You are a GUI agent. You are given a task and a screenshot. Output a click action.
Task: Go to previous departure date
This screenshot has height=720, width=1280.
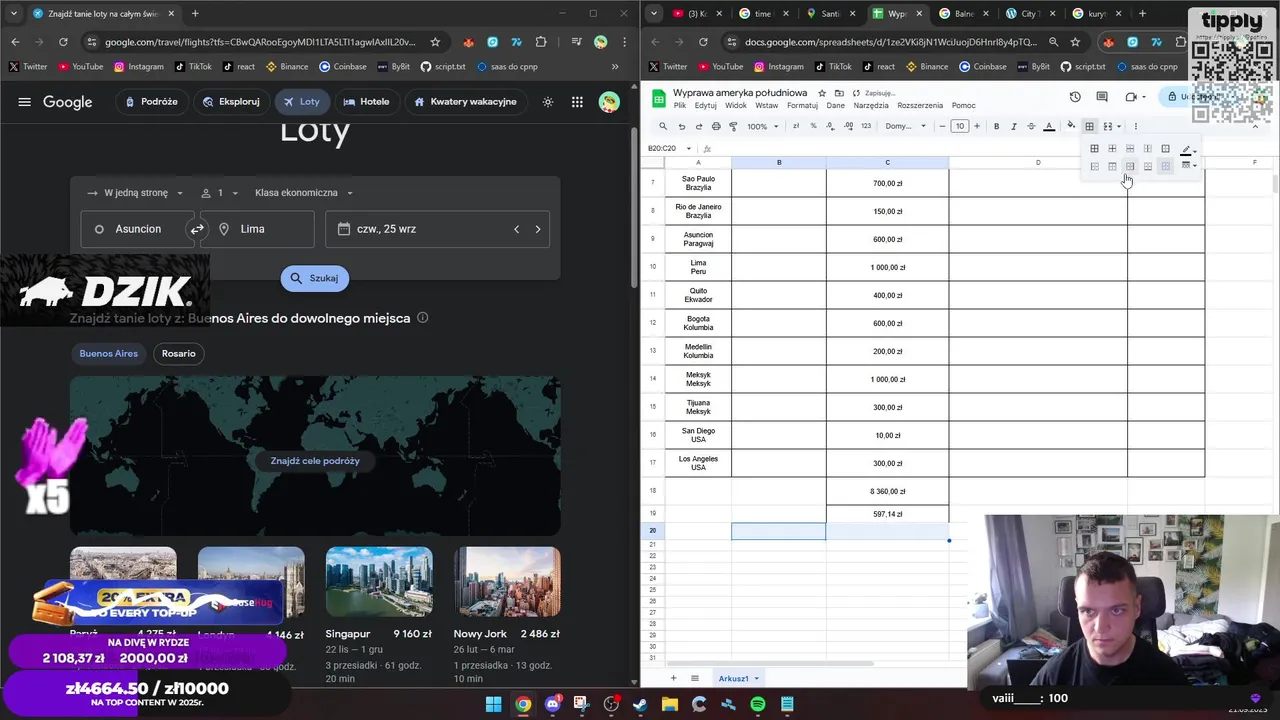tap(516, 229)
